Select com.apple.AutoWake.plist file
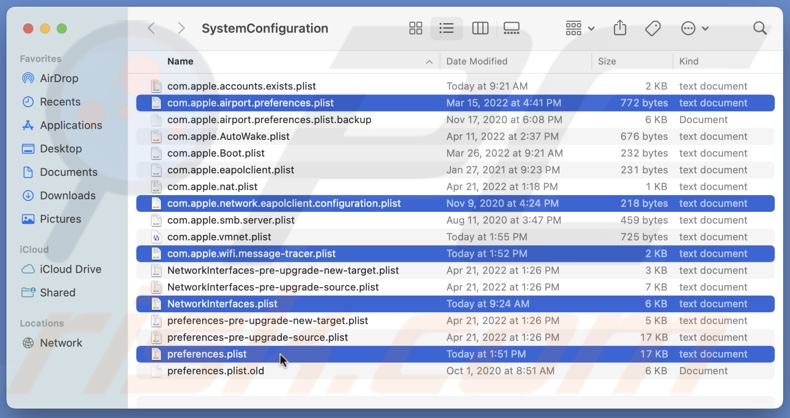The width and height of the screenshot is (790, 418). 455,136
